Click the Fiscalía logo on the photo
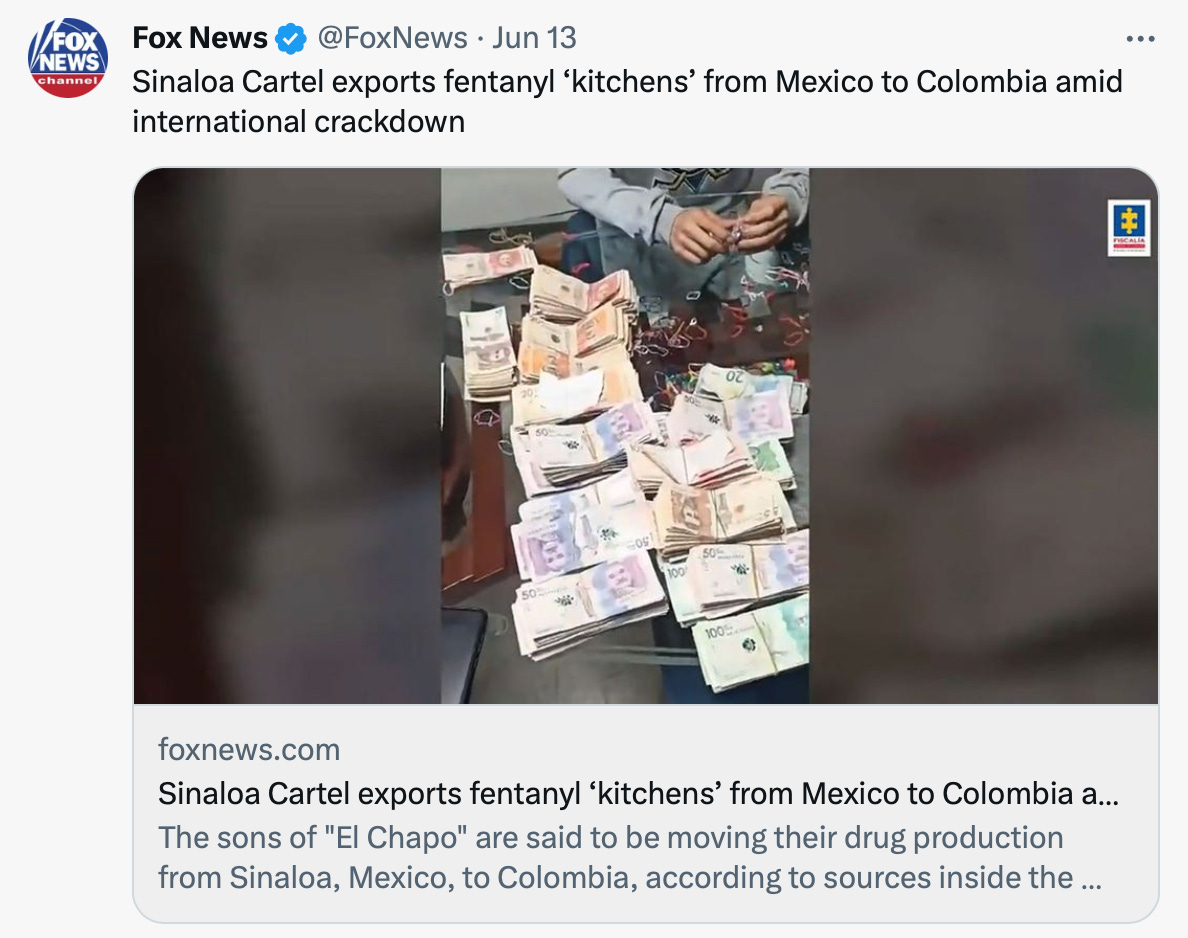Image resolution: width=1188 pixels, height=938 pixels. click(1129, 227)
